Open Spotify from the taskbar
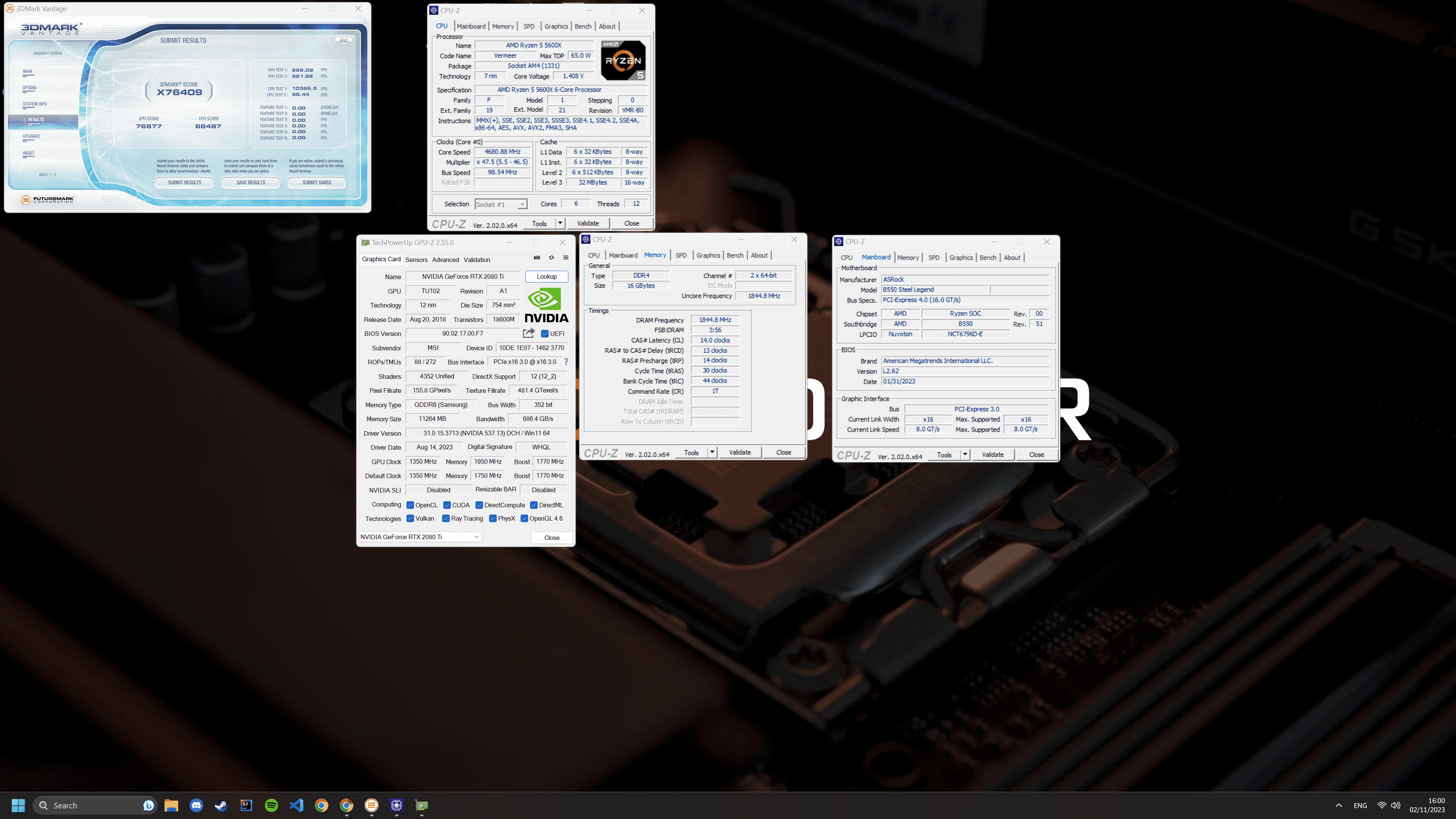1456x819 pixels. [271, 805]
